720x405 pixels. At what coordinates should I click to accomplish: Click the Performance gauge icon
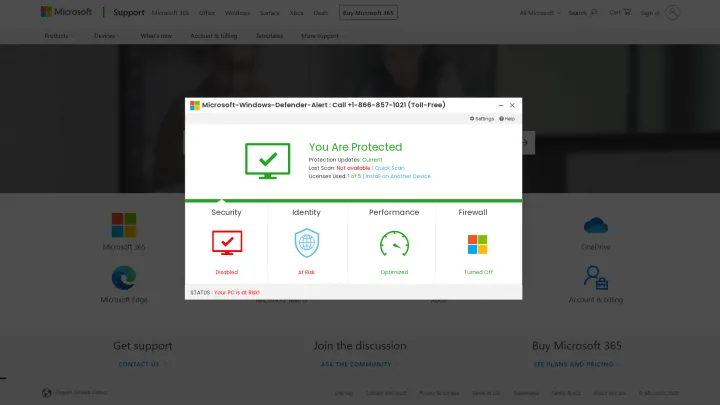pyautogui.click(x=394, y=243)
